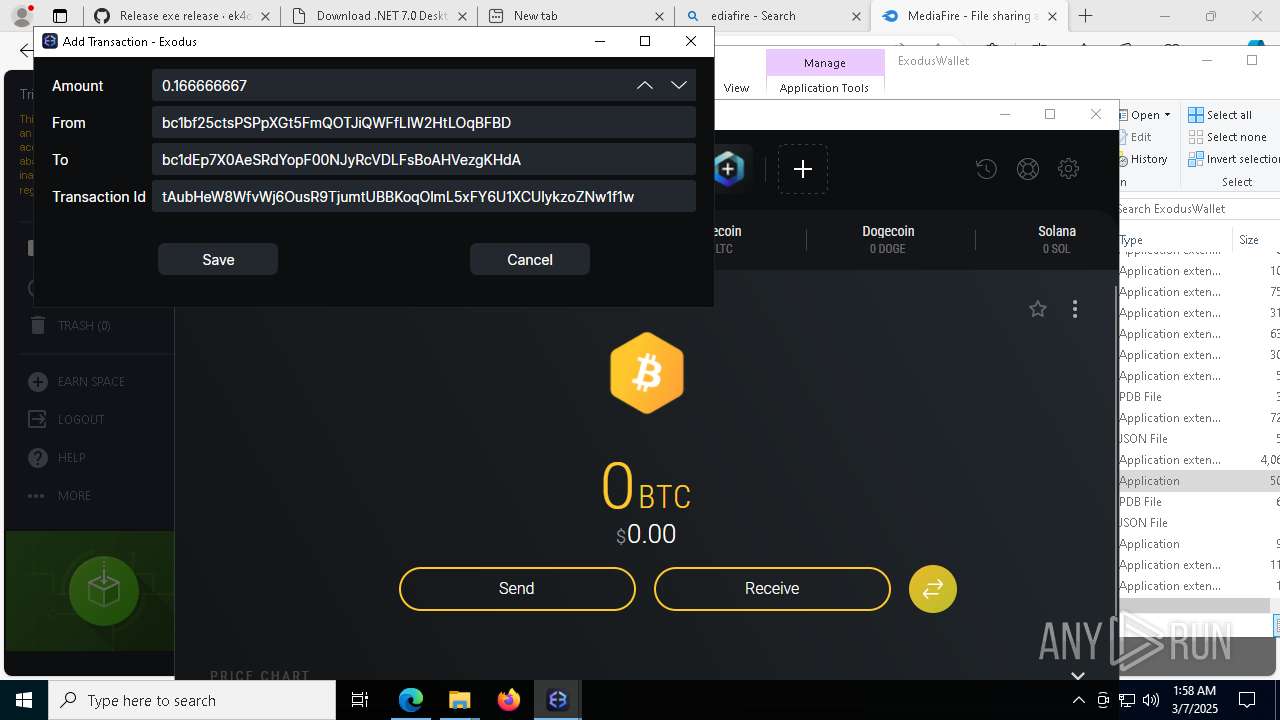
Task: Open Exodus app from taskbar
Action: (x=557, y=700)
